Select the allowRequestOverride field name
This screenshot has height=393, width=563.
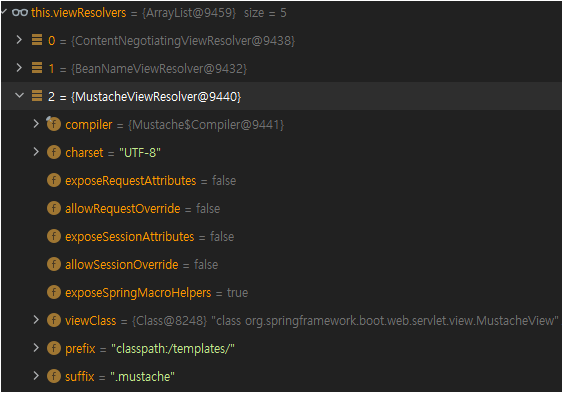(x=122, y=209)
